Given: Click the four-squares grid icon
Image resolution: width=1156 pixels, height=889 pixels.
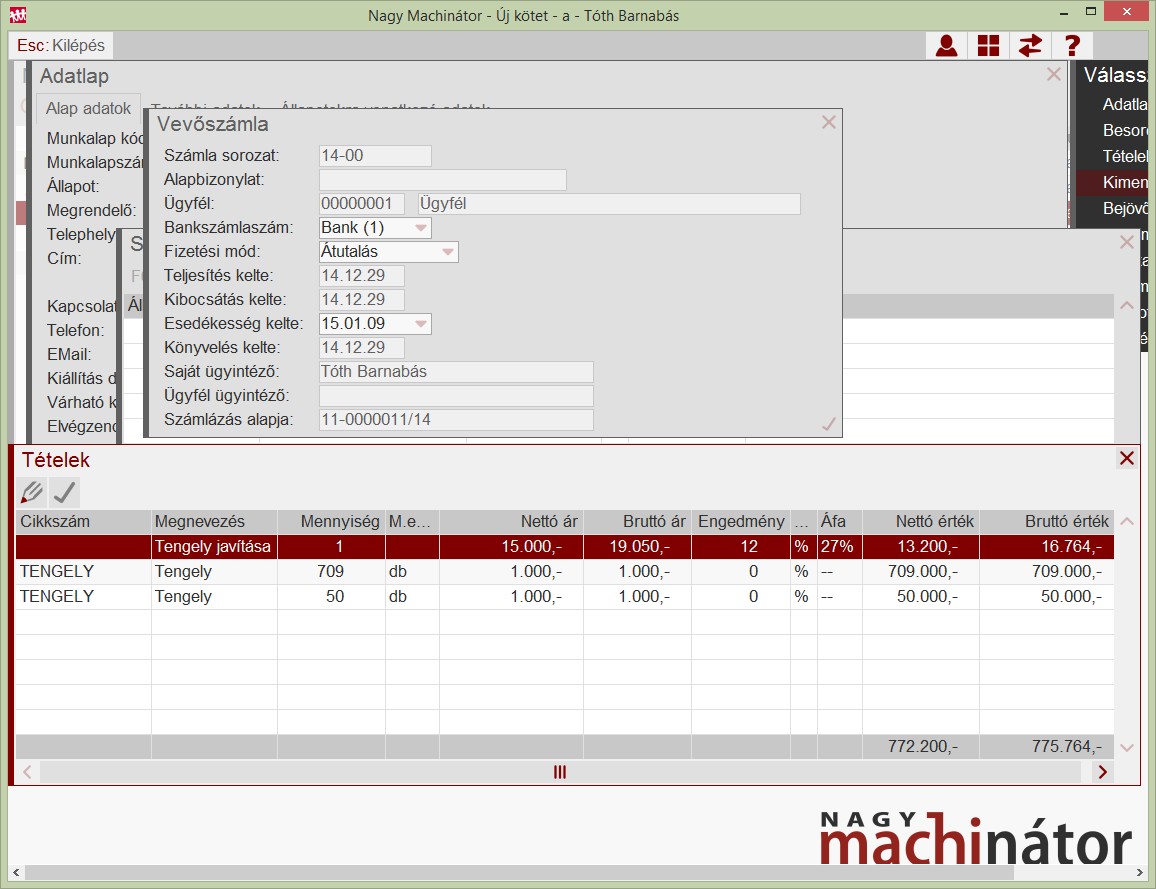Looking at the screenshot, I should pyautogui.click(x=988, y=46).
